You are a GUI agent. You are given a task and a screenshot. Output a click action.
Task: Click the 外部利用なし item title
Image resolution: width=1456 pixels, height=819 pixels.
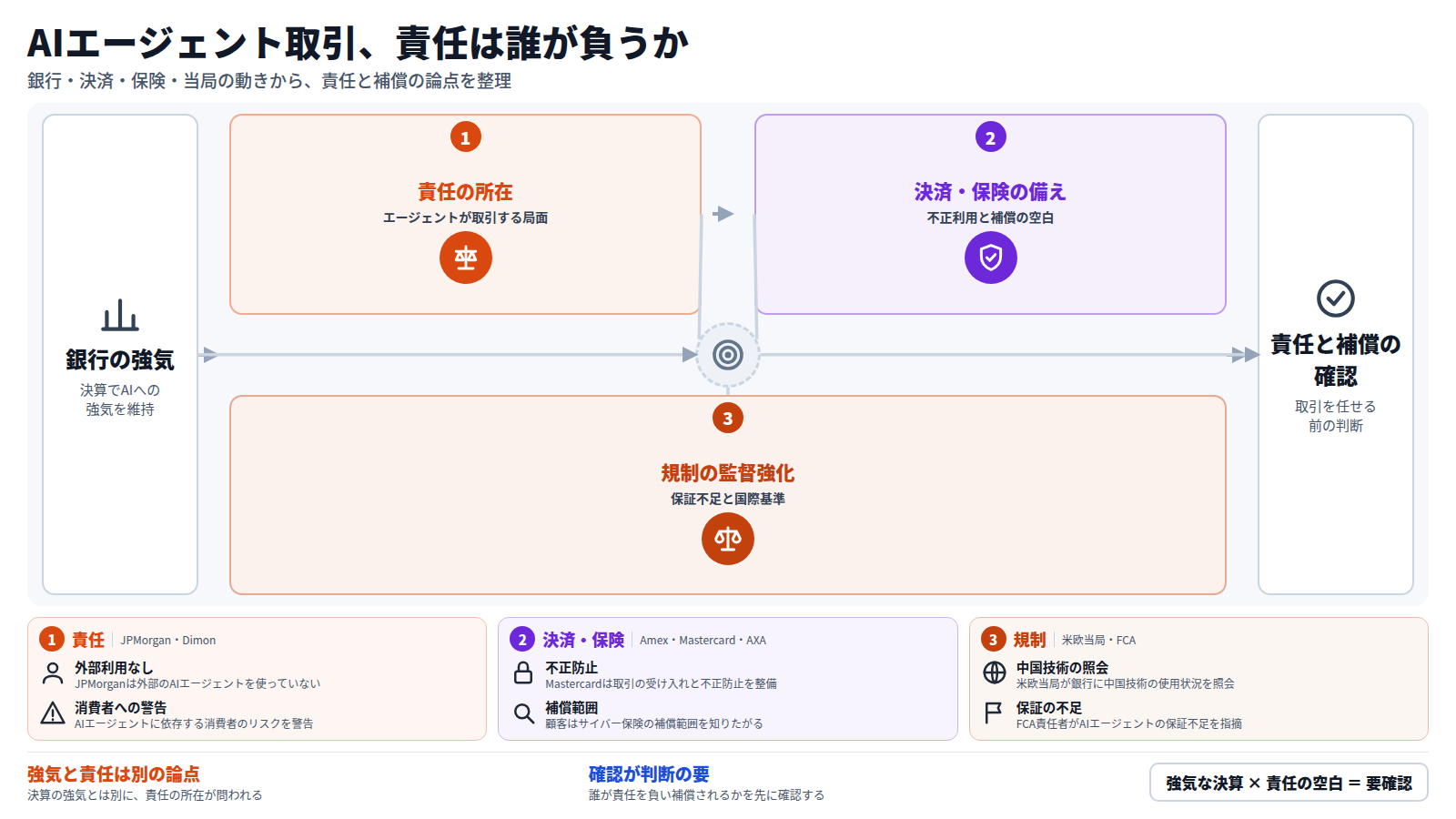click(x=114, y=668)
